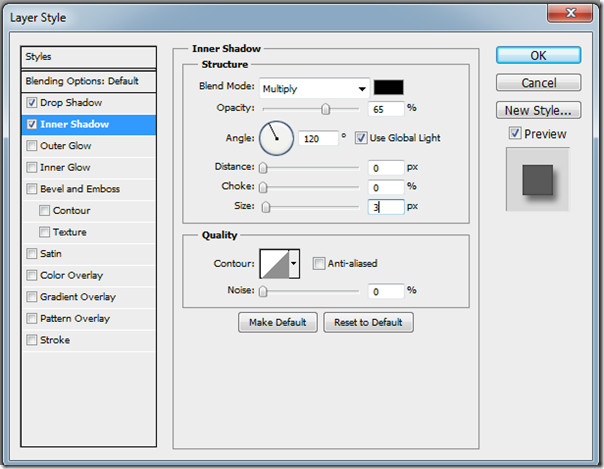This screenshot has height=469, width=604.
Task: Click the Cancel button
Action: click(539, 83)
